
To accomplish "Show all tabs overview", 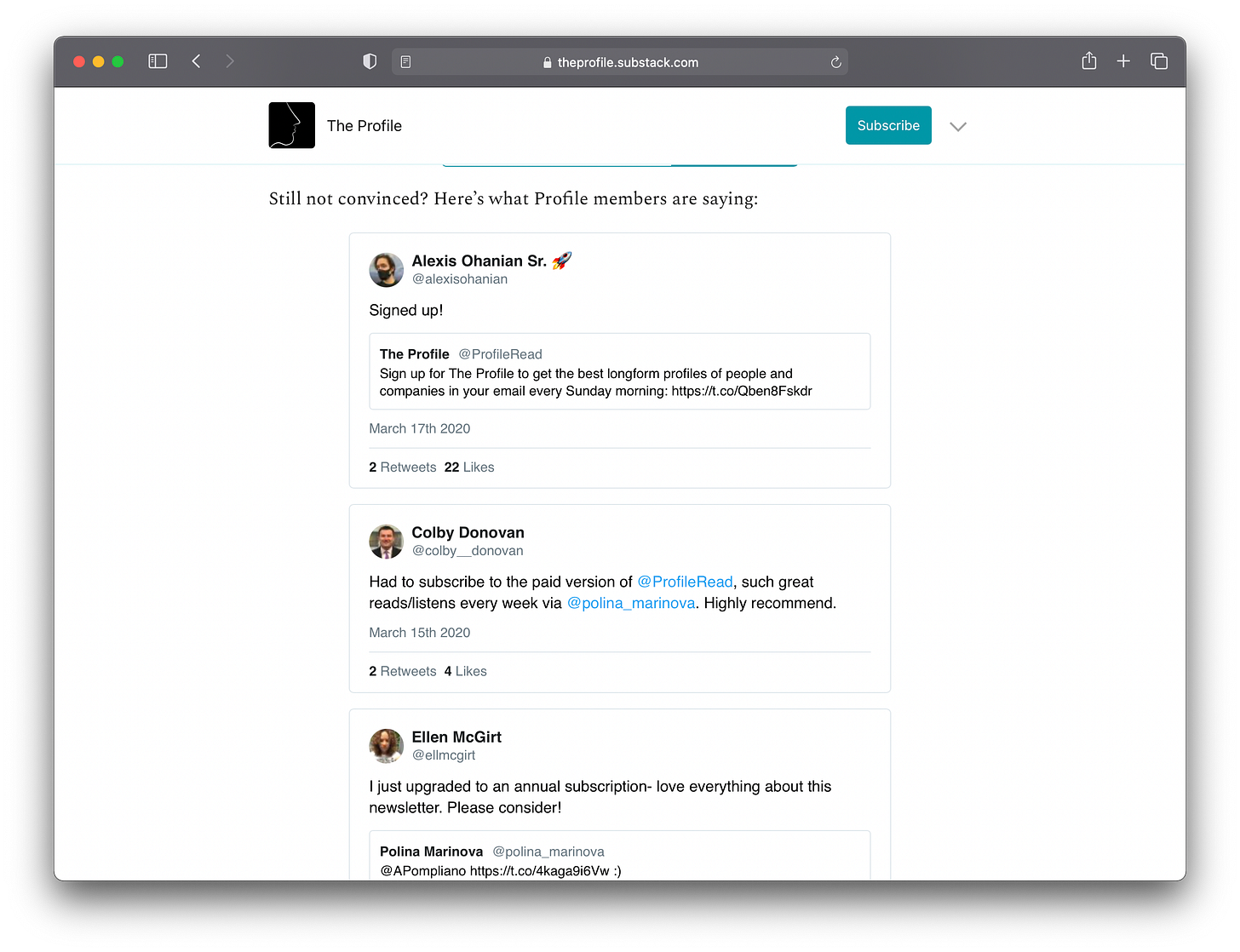I will [1159, 60].
